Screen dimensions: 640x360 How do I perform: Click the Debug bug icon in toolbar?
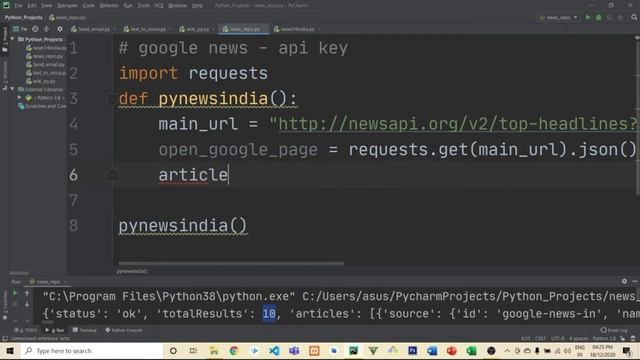pos(599,18)
